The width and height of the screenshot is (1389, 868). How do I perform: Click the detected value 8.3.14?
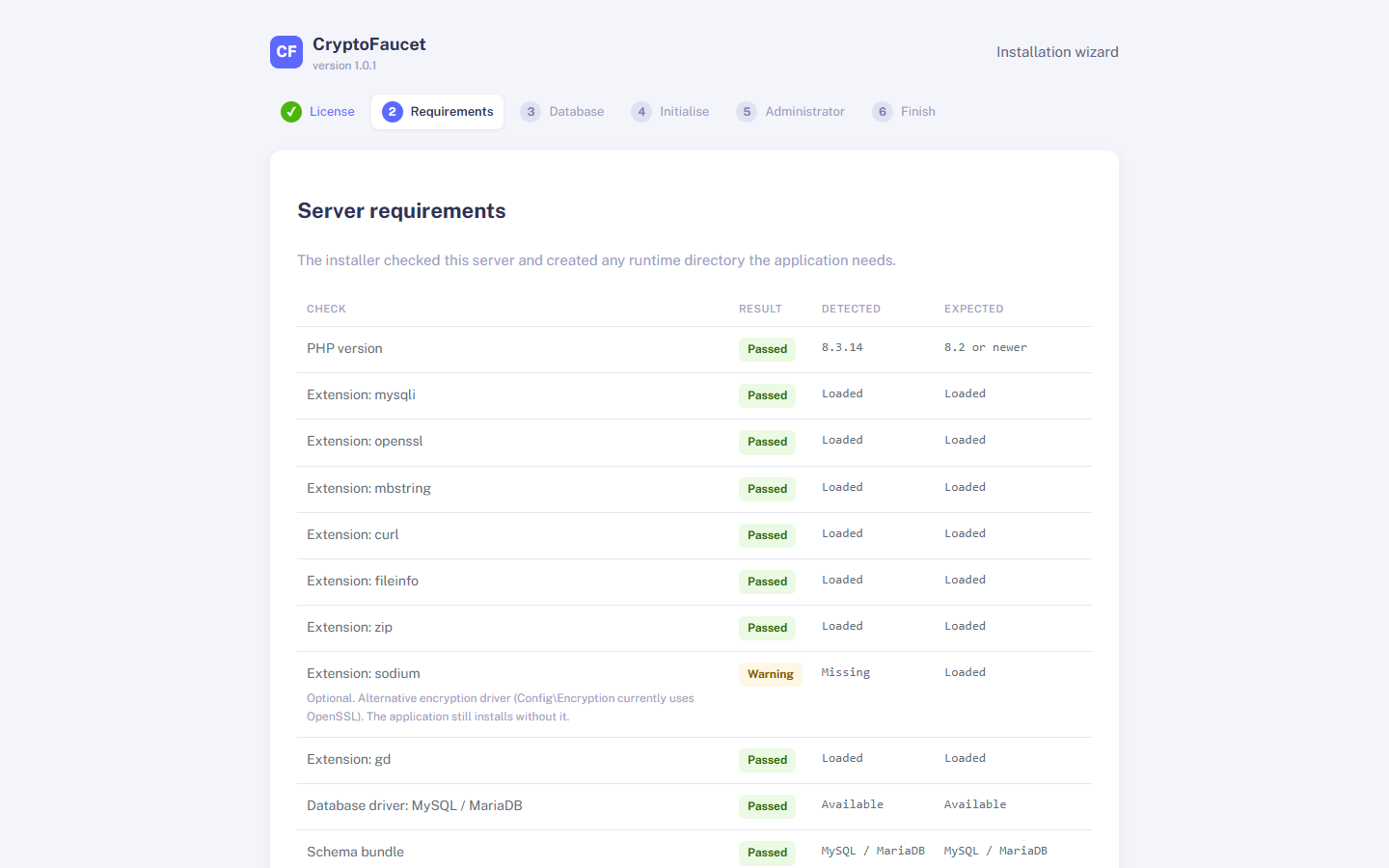842,347
